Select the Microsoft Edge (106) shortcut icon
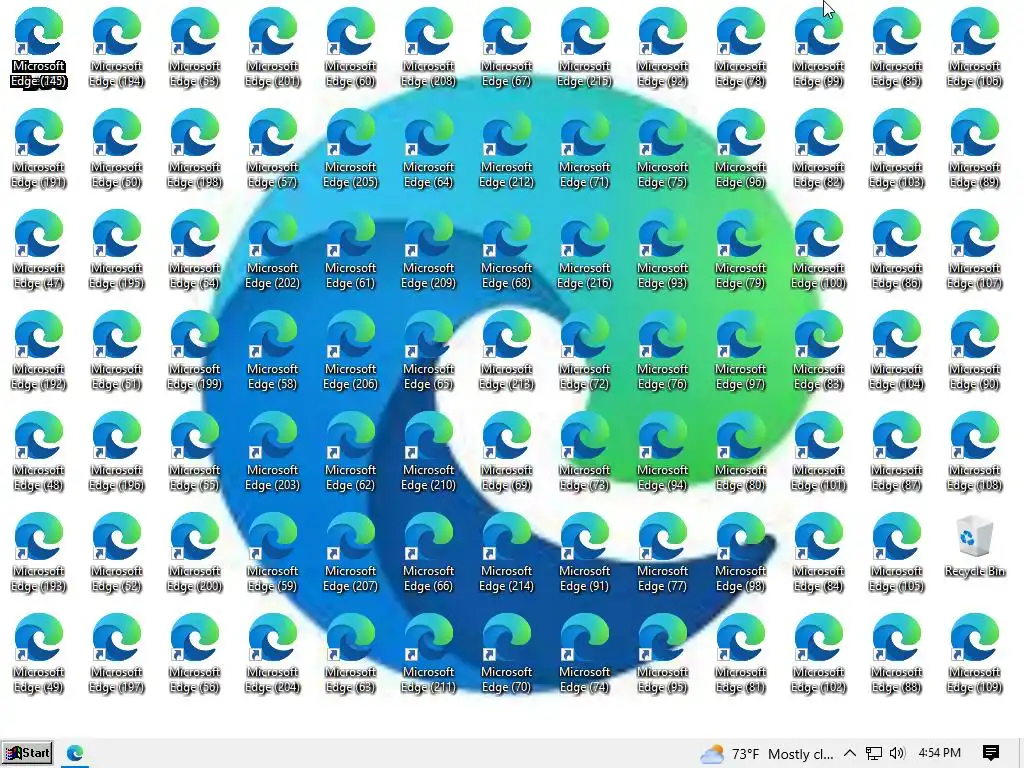This screenshot has width=1024, height=768. click(x=974, y=47)
